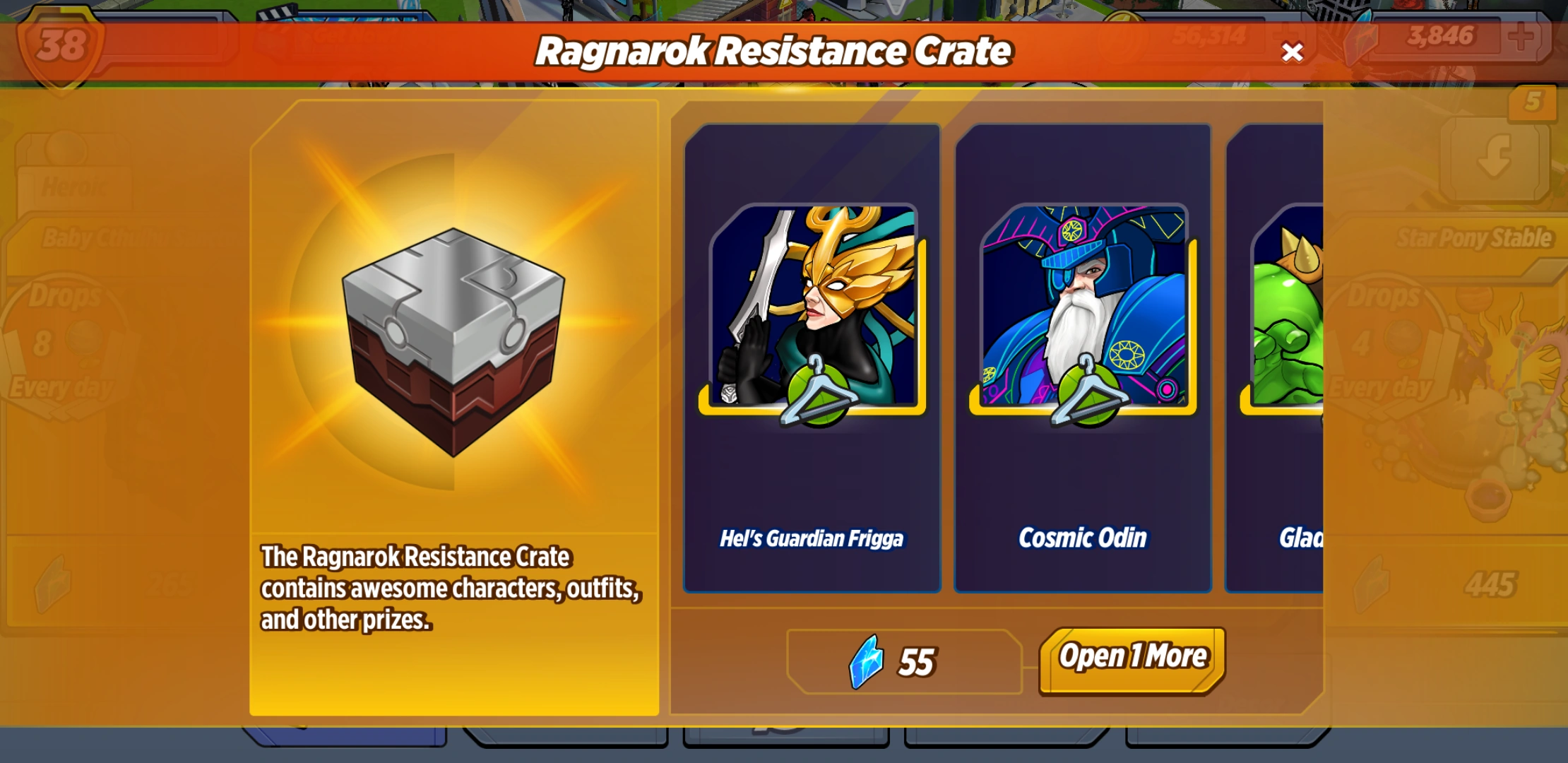
Task: Click the 445 resource counter
Action: [1490, 585]
